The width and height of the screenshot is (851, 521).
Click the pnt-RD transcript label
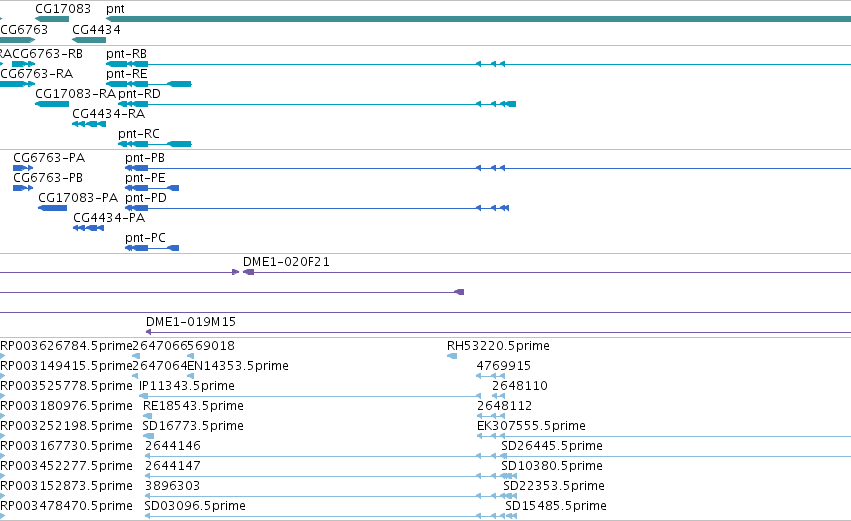139,94
